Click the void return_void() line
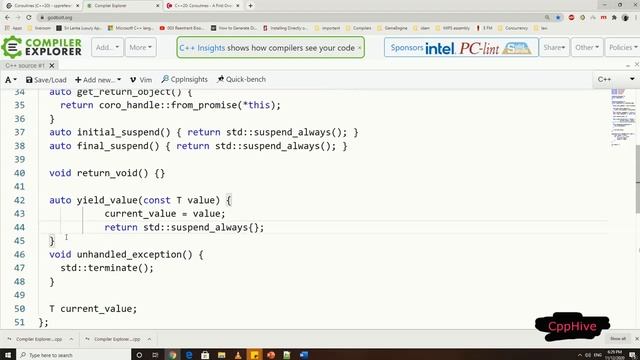The height and width of the screenshot is (360, 640). tap(107, 173)
